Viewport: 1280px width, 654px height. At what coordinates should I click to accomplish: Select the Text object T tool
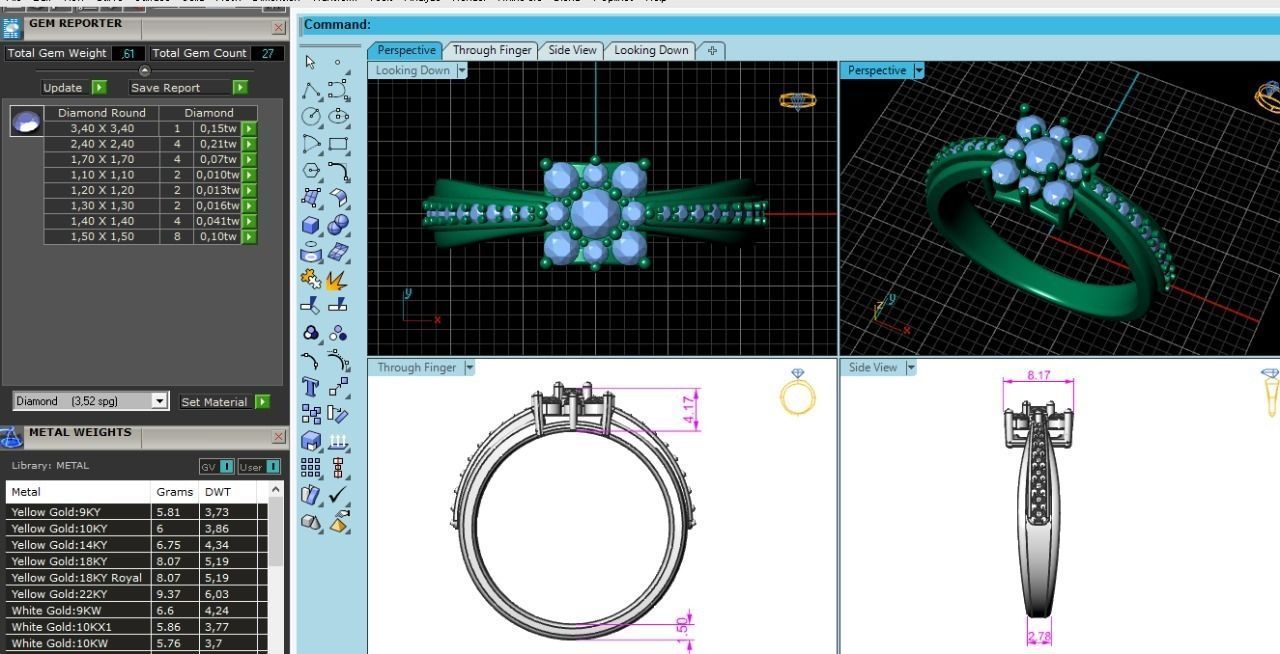click(x=311, y=387)
